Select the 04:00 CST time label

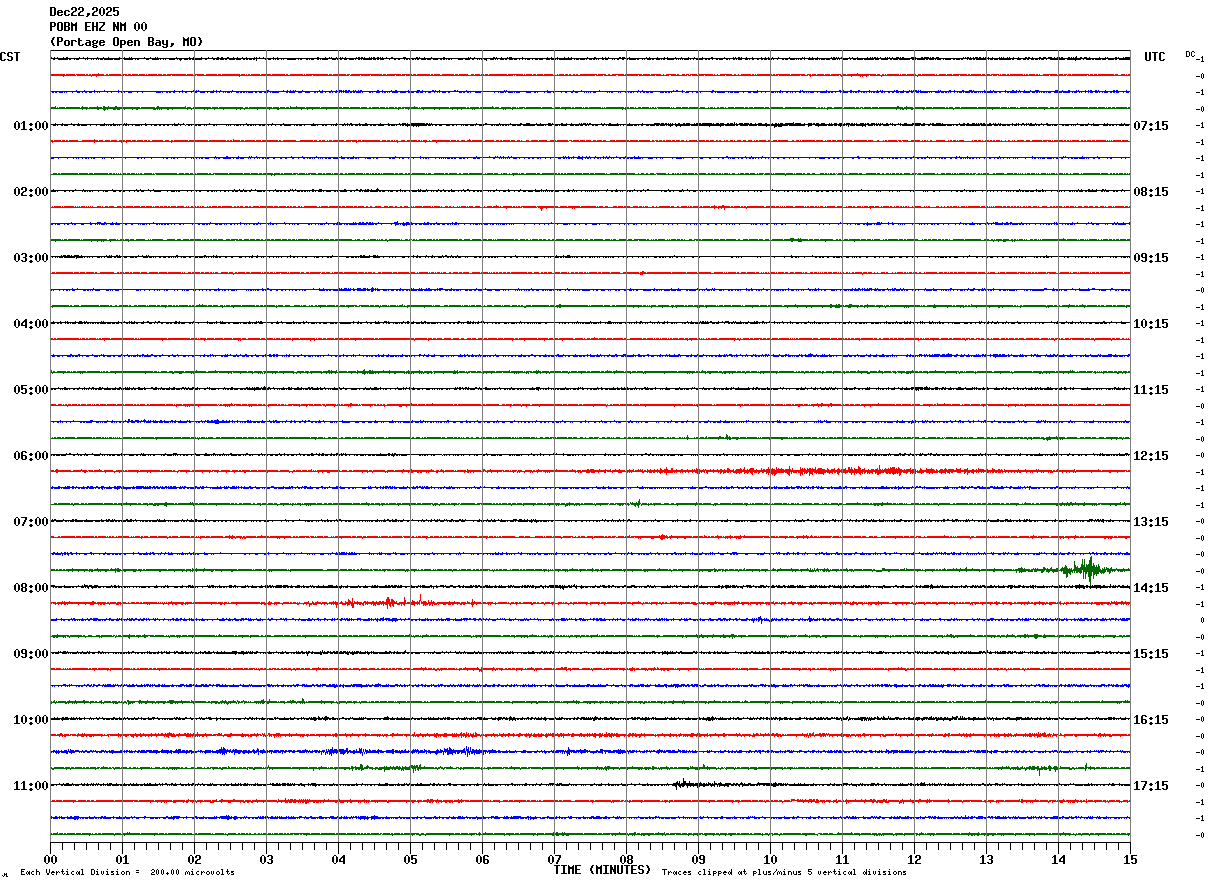30,324
